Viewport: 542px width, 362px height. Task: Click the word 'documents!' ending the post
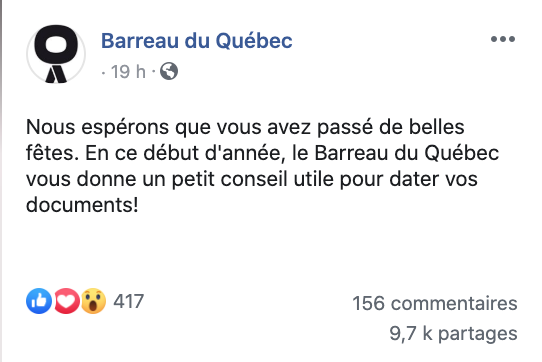(x=82, y=205)
